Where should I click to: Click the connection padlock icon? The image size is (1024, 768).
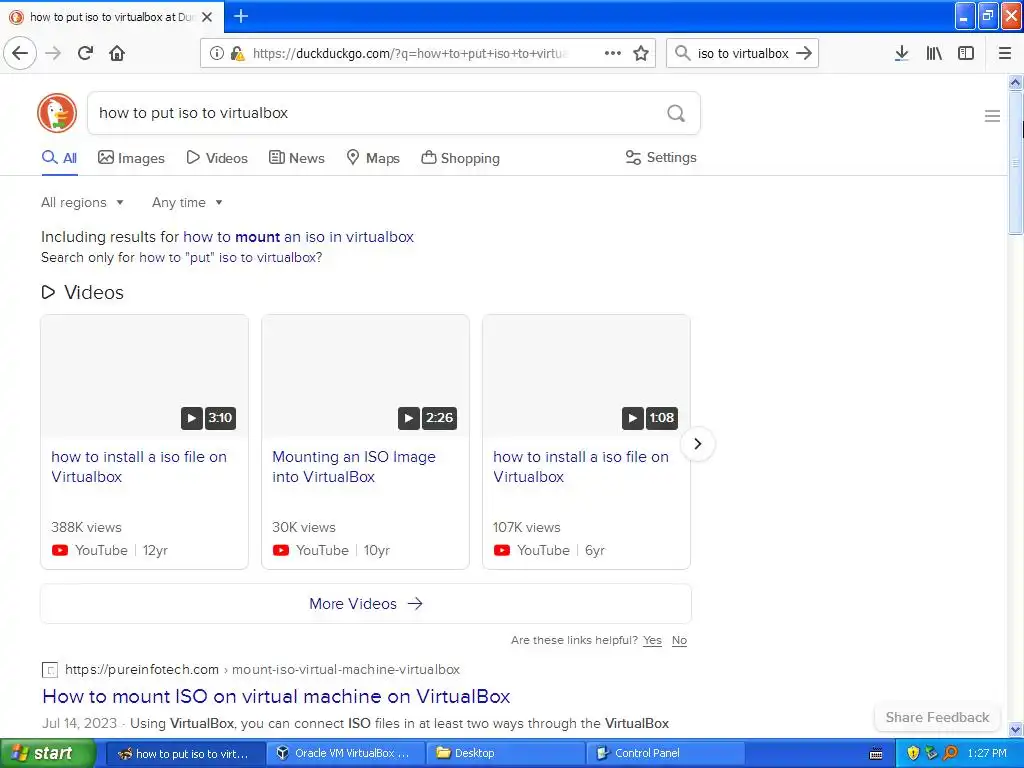click(237, 53)
